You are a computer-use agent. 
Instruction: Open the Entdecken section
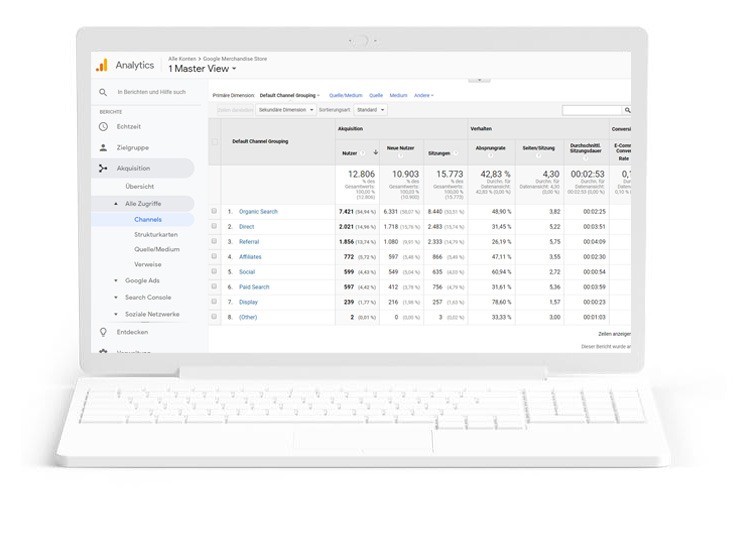point(132,332)
